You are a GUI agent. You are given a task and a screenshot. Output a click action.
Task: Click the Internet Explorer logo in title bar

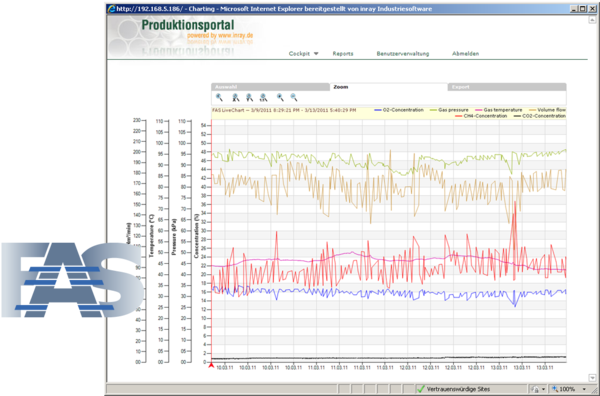[111, 9]
